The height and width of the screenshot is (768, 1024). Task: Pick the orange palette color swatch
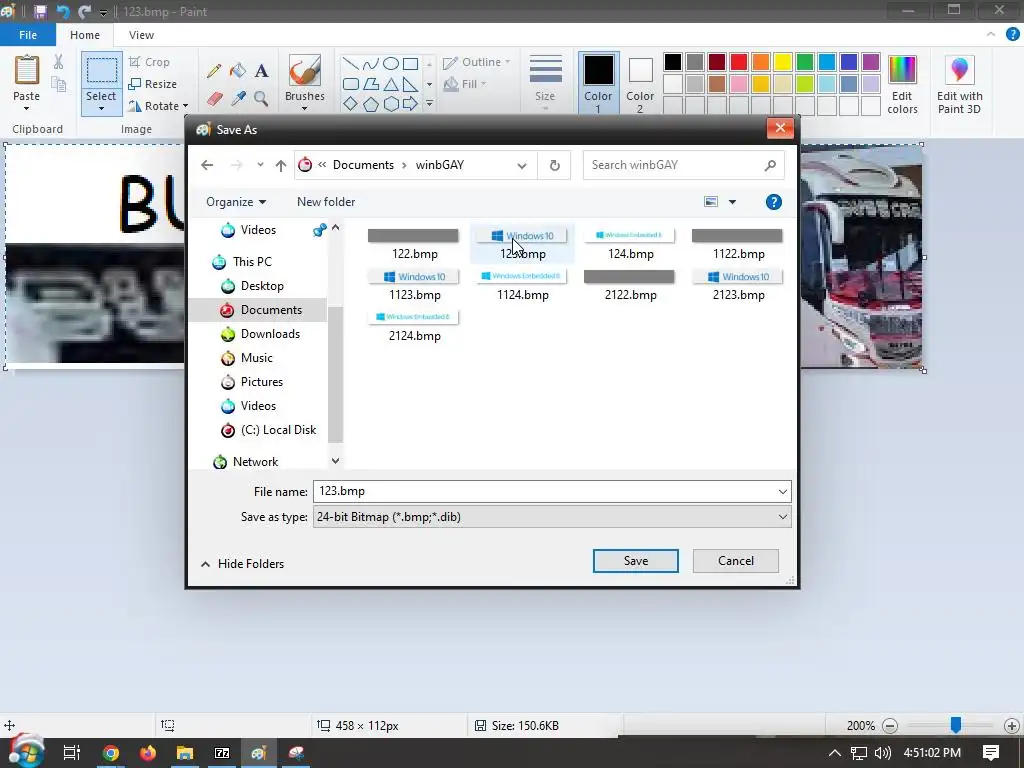[x=761, y=62]
